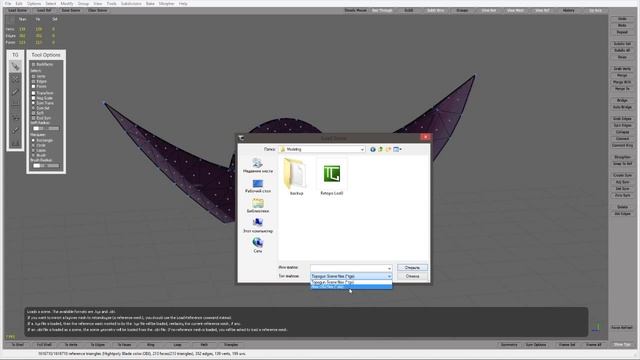Toggle the Edges selection checkbox
Image resolution: width=640 pixels, height=360 pixels.
pos(33,81)
